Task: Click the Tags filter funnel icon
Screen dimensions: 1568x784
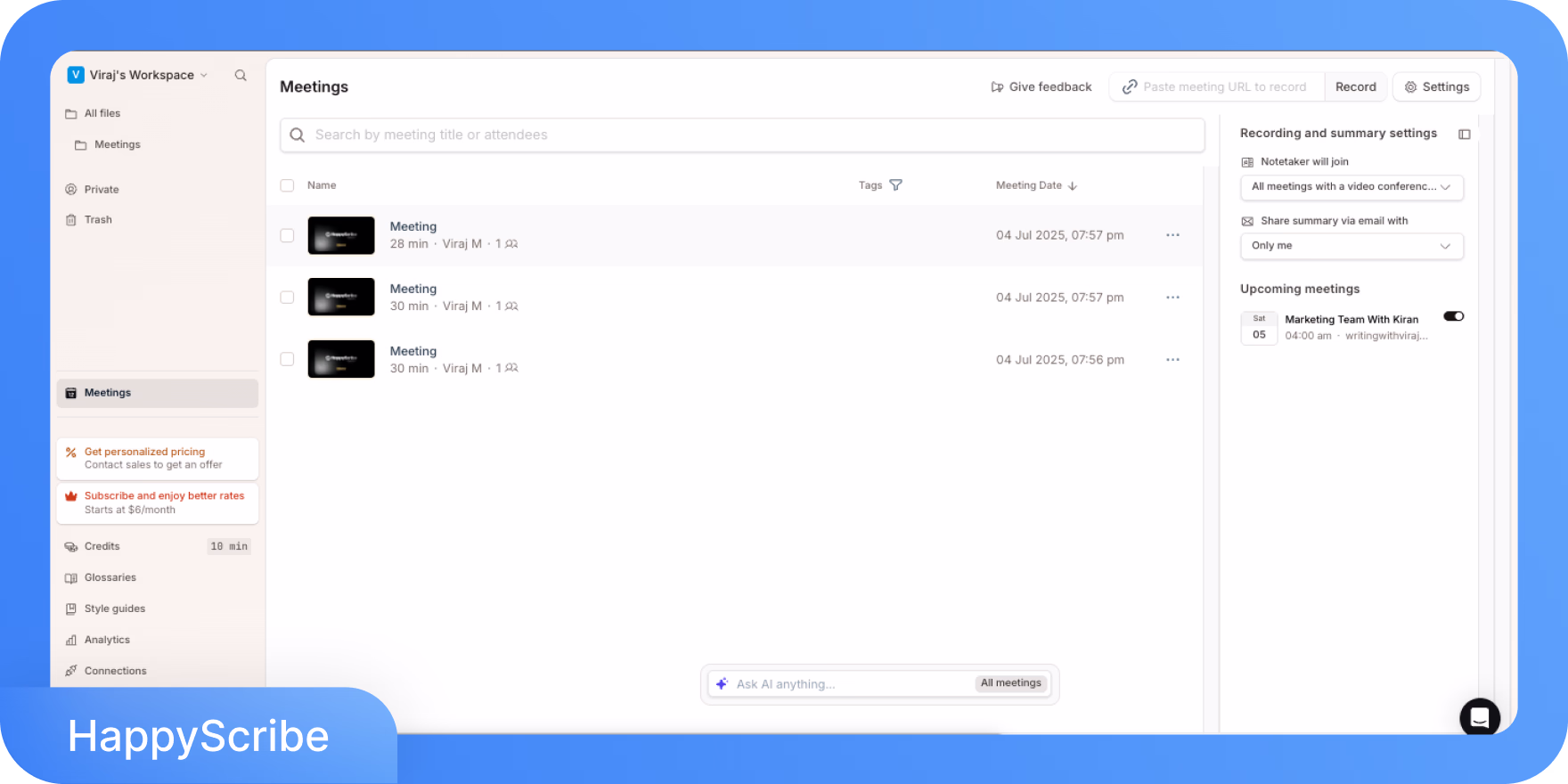Action: [895, 185]
